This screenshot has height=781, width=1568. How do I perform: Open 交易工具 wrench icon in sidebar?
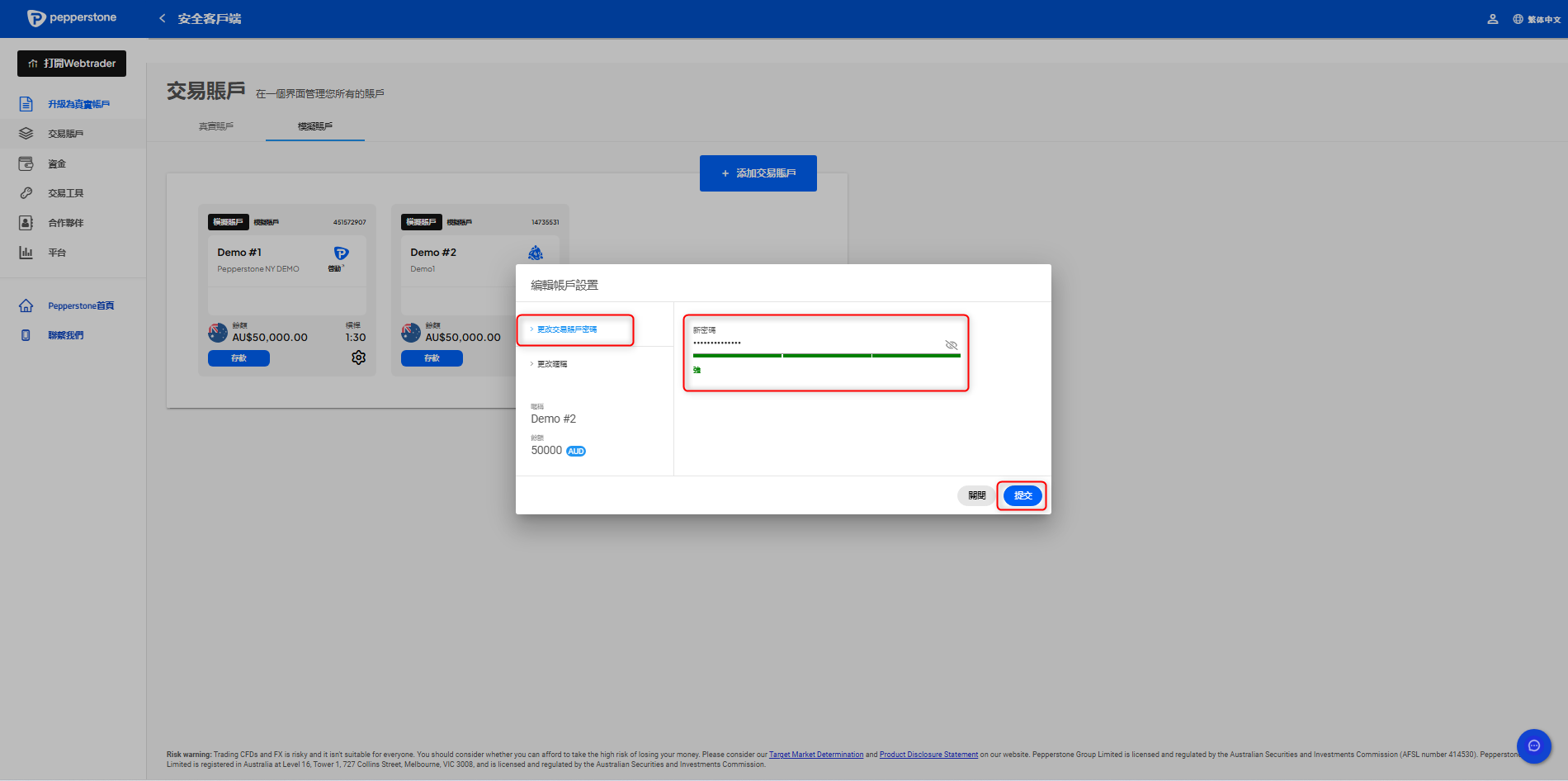point(26,193)
